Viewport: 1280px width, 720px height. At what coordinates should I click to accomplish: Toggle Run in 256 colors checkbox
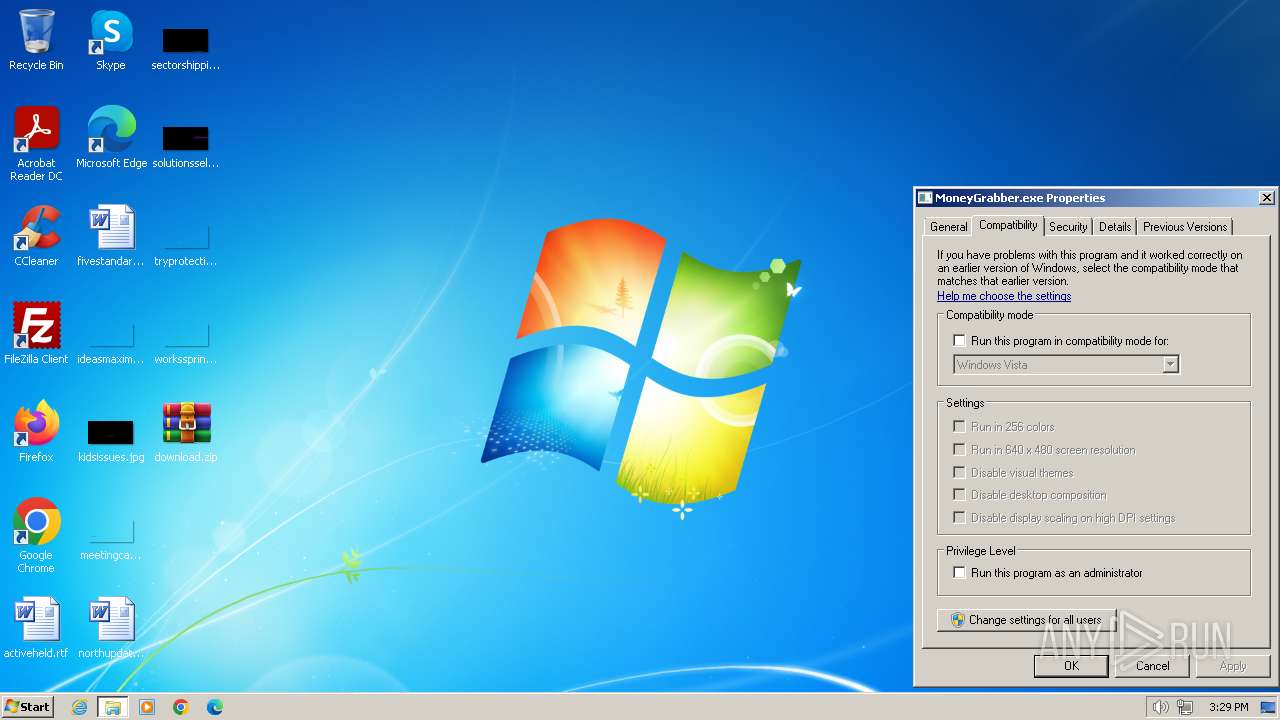959,427
